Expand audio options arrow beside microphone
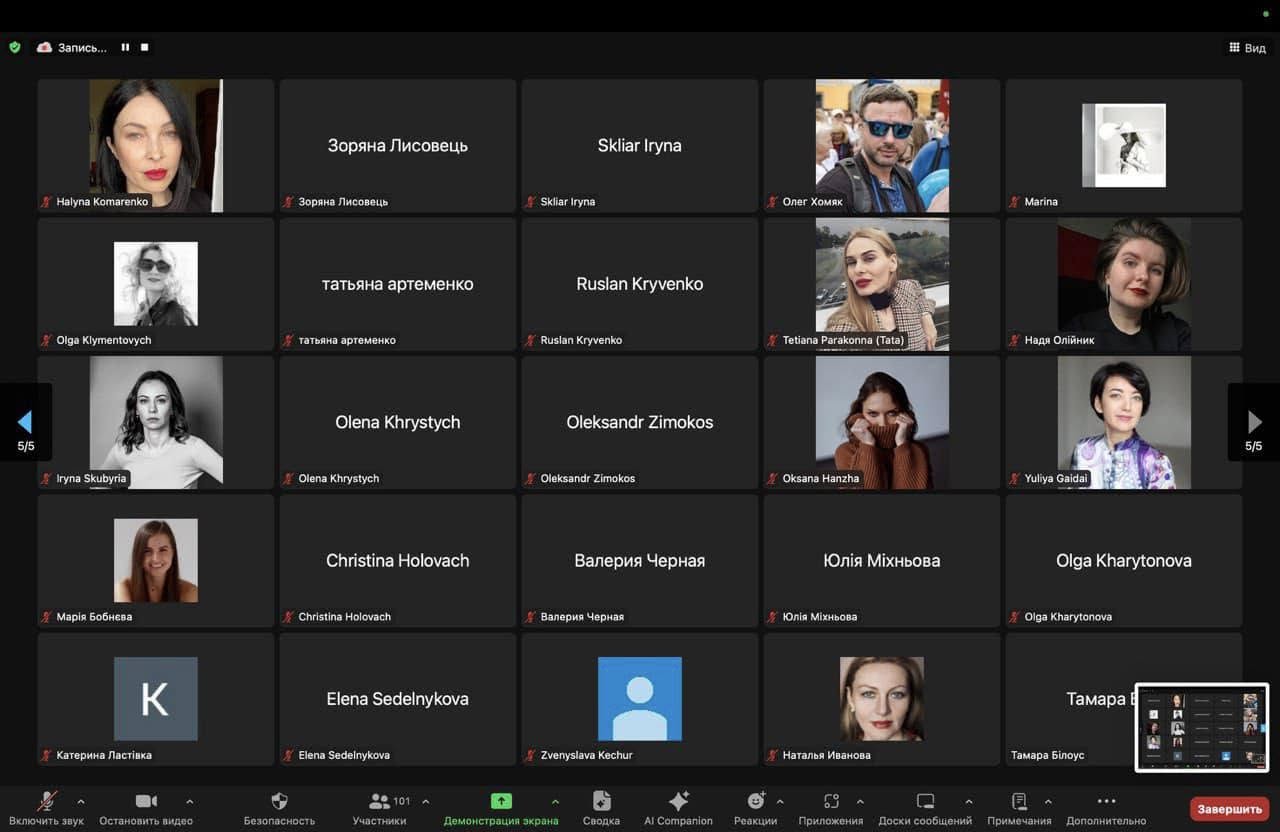1280x832 pixels. coord(81,801)
